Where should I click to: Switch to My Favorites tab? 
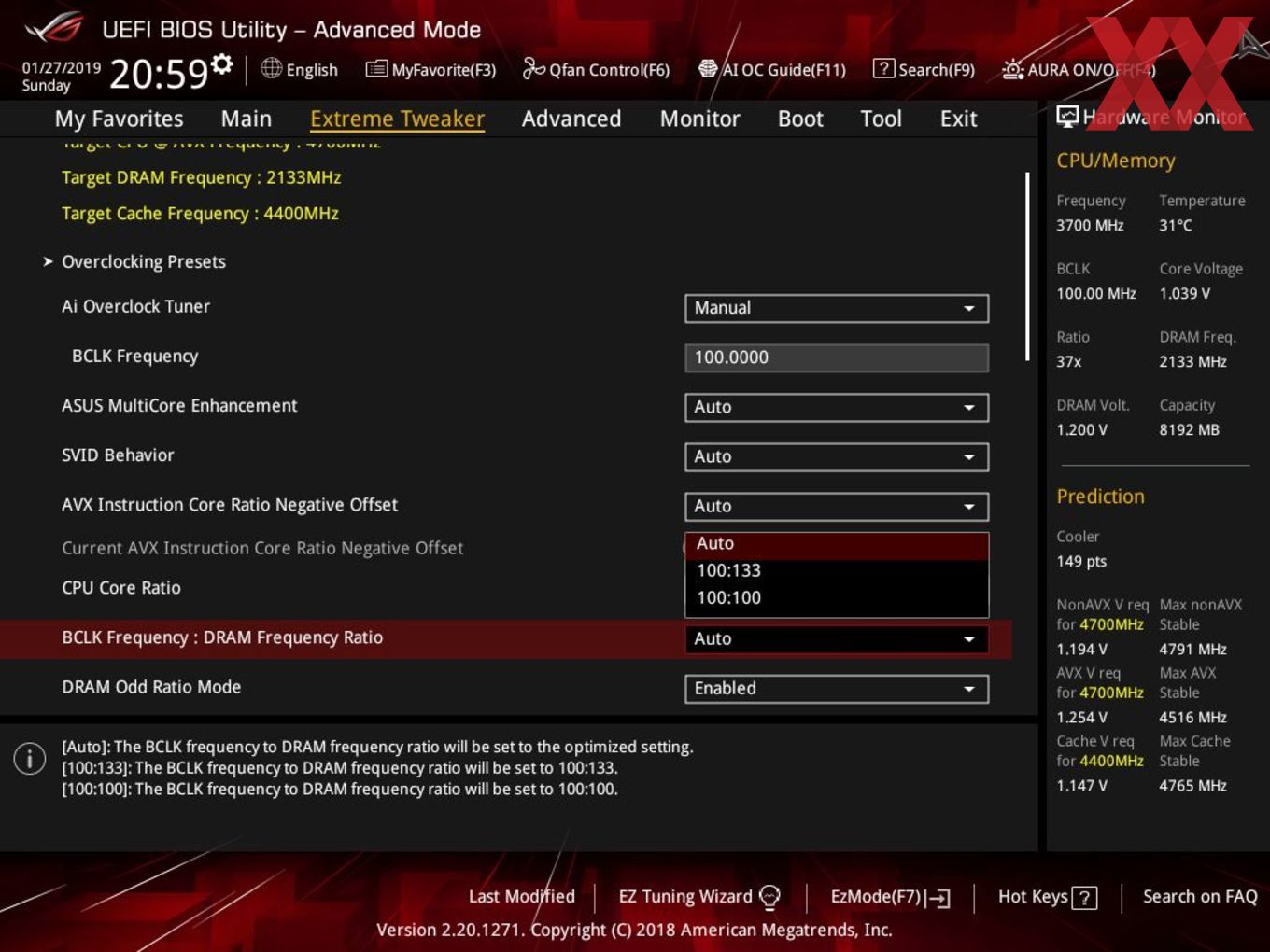pyautogui.click(x=119, y=119)
